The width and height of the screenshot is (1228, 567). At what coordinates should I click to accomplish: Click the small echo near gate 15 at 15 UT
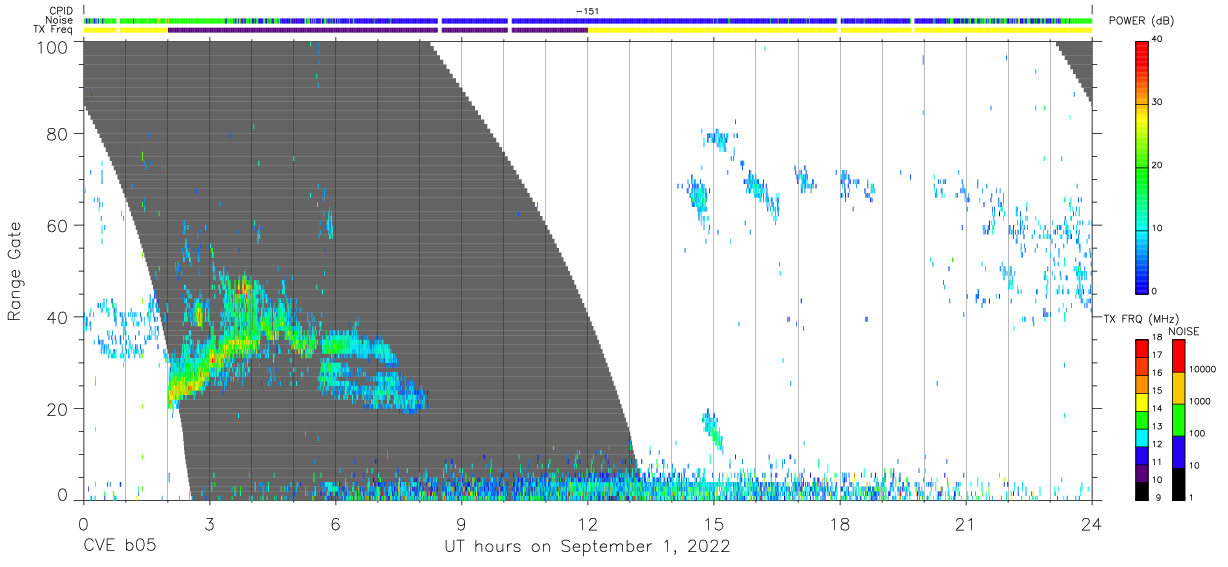[x=712, y=430]
